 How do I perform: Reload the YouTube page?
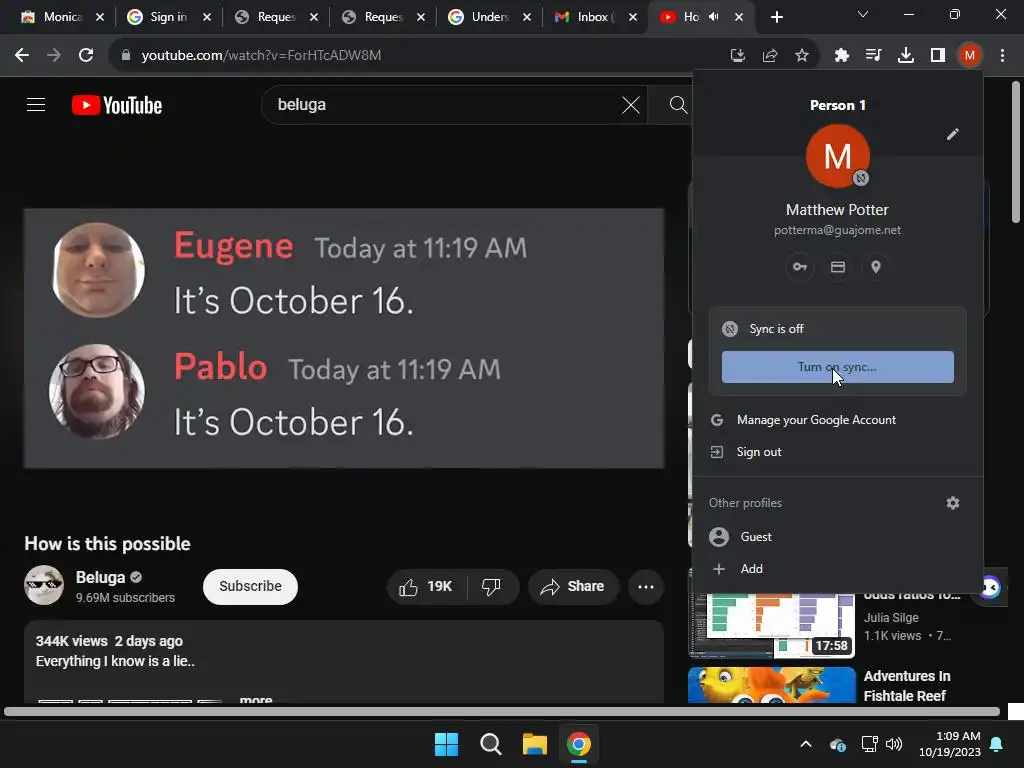(x=86, y=55)
